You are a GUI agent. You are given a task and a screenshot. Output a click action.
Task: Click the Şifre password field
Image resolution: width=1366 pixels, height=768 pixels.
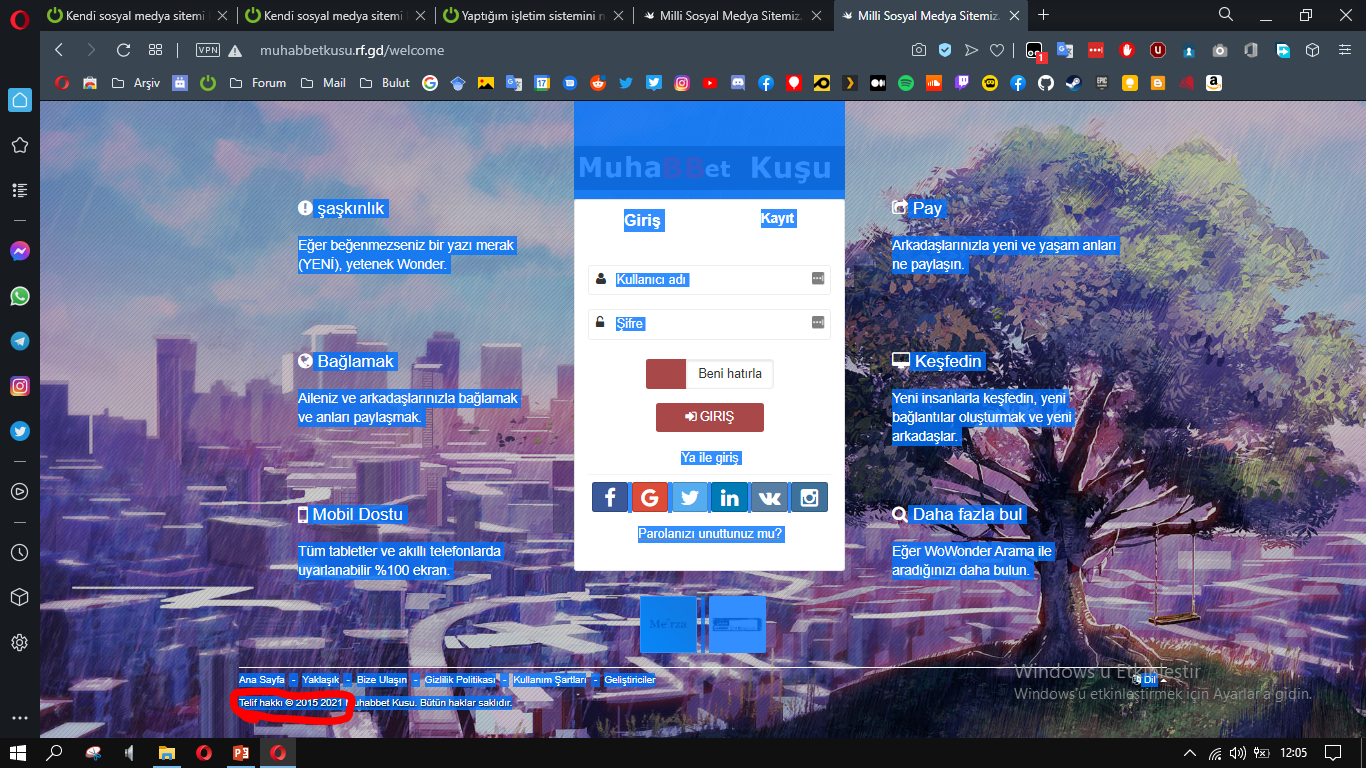(x=709, y=324)
